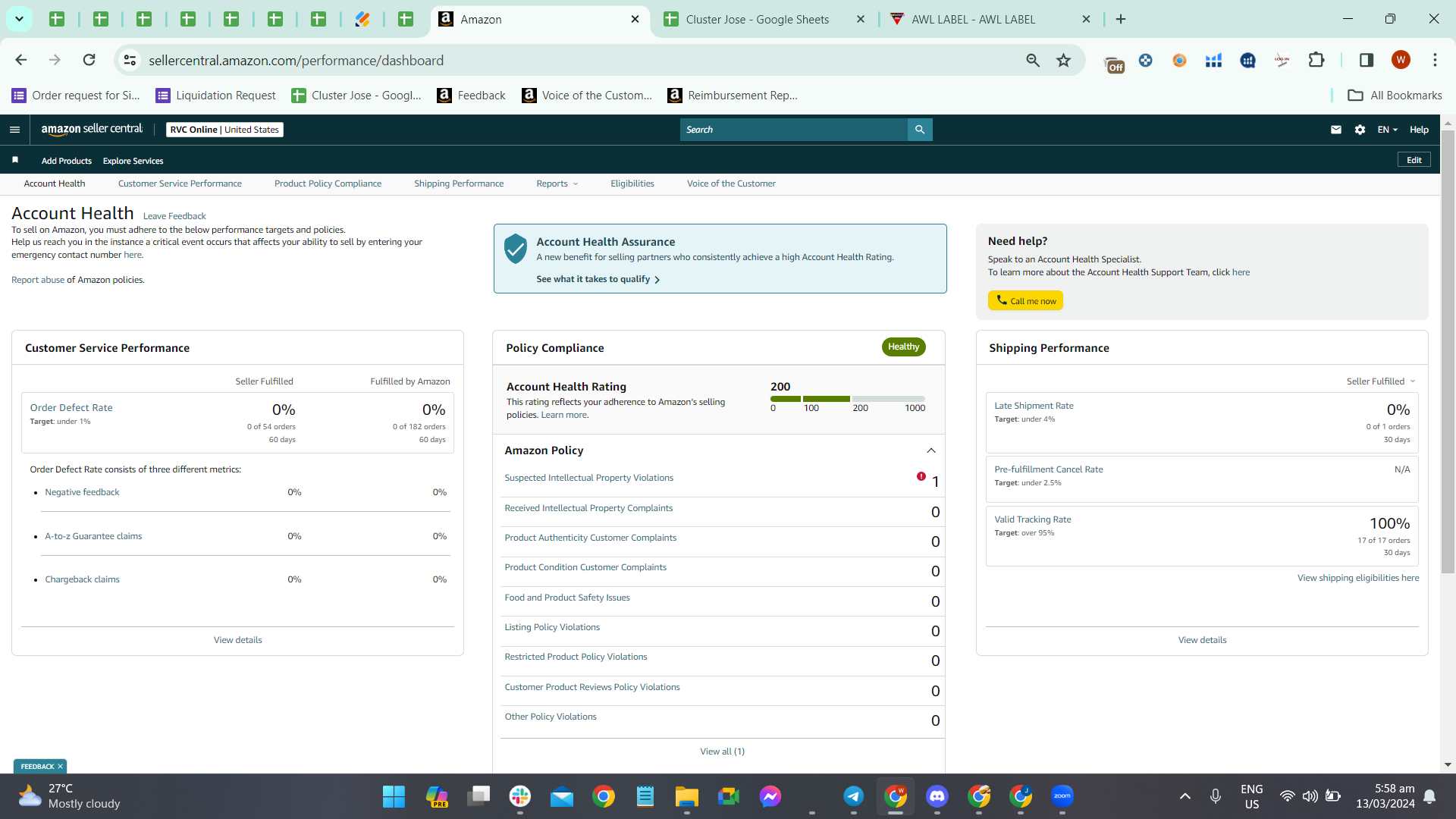Close the FEEDBACK tab widget
Screen dimensions: 1456x819
pyautogui.click(x=60, y=767)
